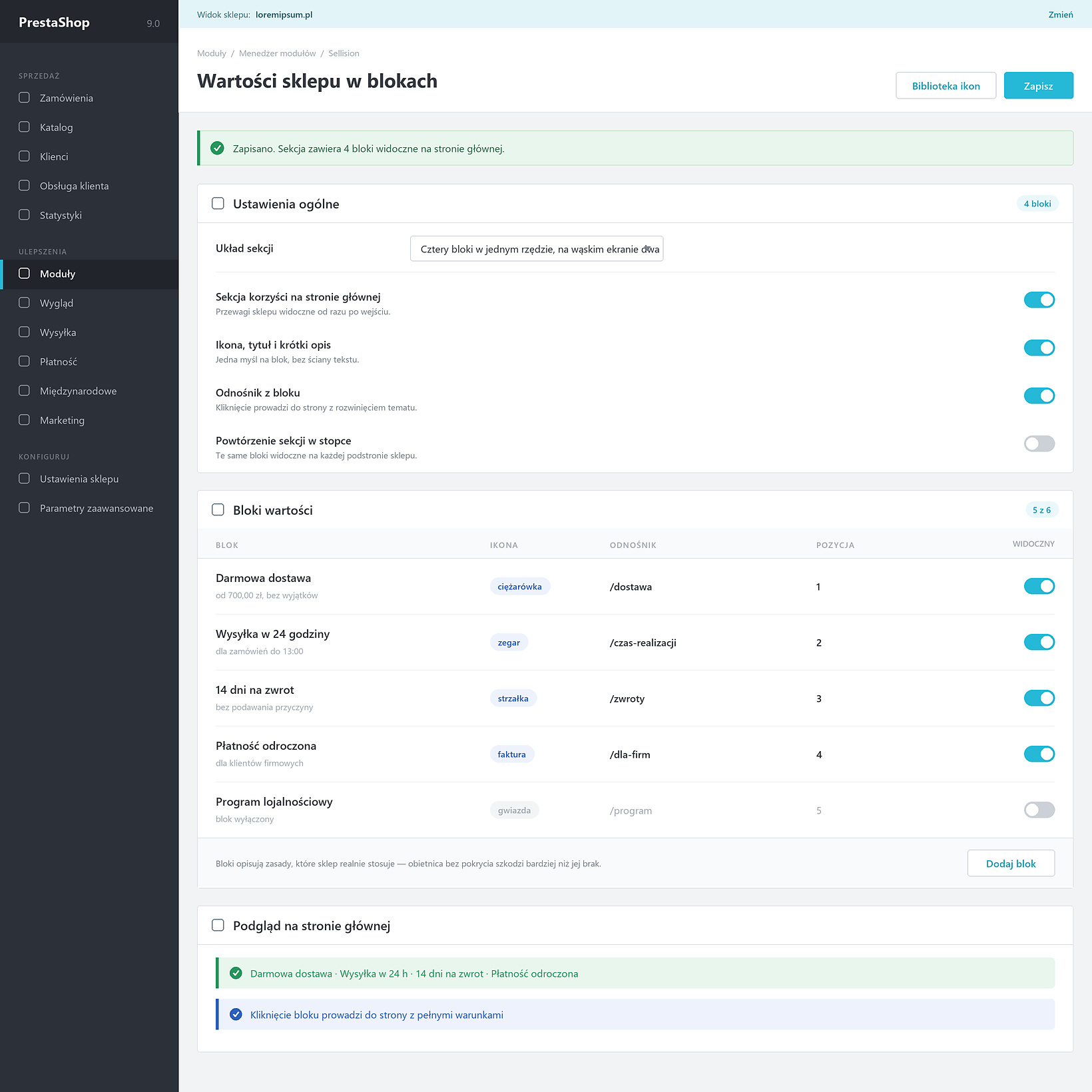Screen dimensions: 1092x1092
Task: Open Biblioteka ikon
Action: pyautogui.click(x=946, y=86)
